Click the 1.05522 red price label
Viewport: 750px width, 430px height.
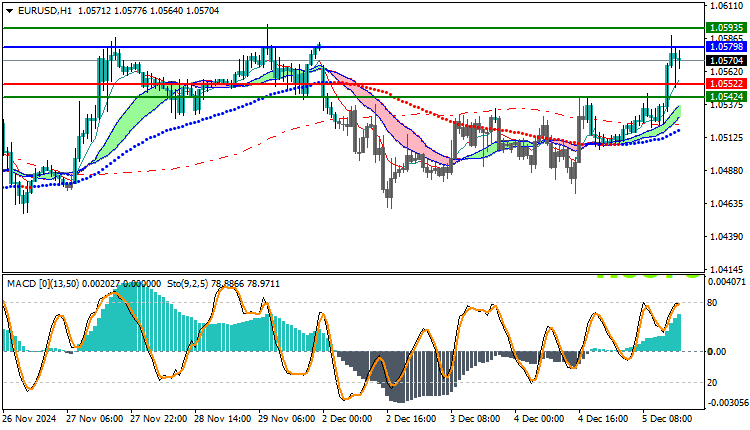click(726, 84)
